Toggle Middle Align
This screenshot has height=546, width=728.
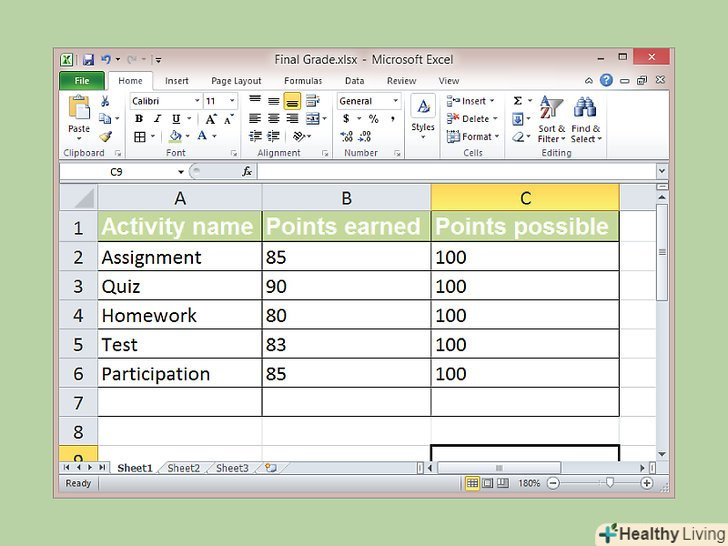click(273, 101)
